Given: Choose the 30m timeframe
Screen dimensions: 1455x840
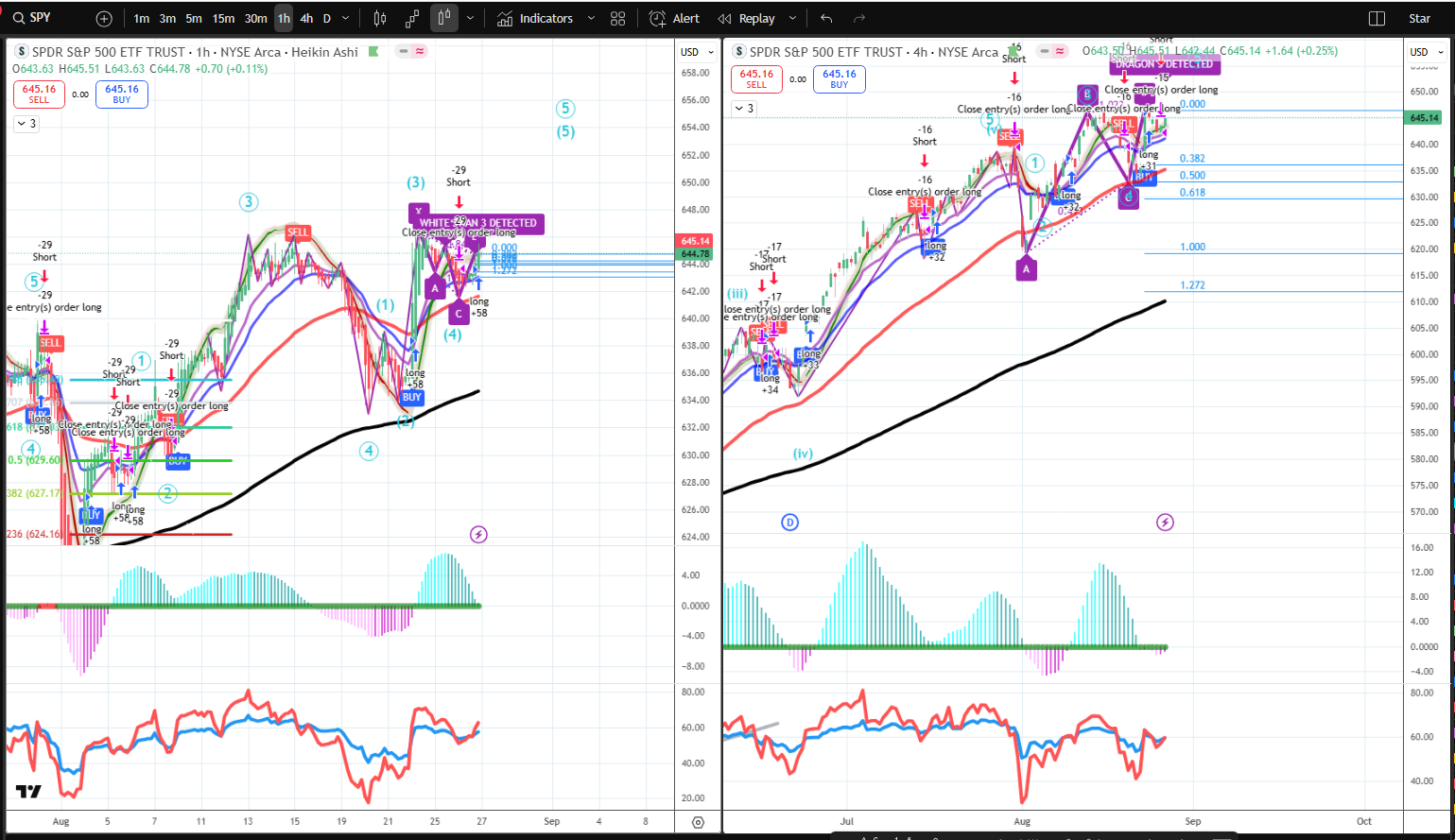Looking at the screenshot, I should pyautogui.click(x=255, y=19).
